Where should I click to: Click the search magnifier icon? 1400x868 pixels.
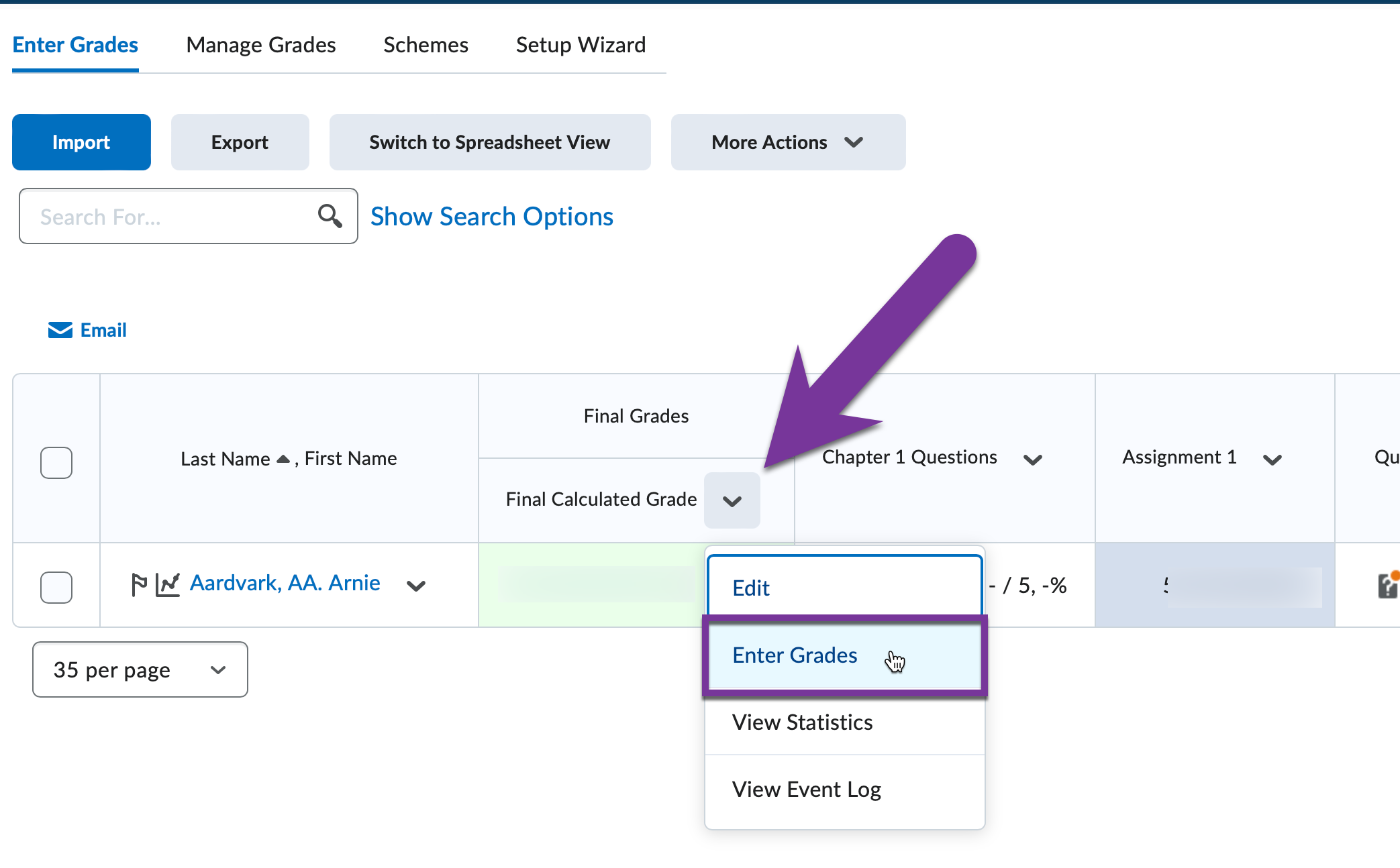(x=330, y=216)
